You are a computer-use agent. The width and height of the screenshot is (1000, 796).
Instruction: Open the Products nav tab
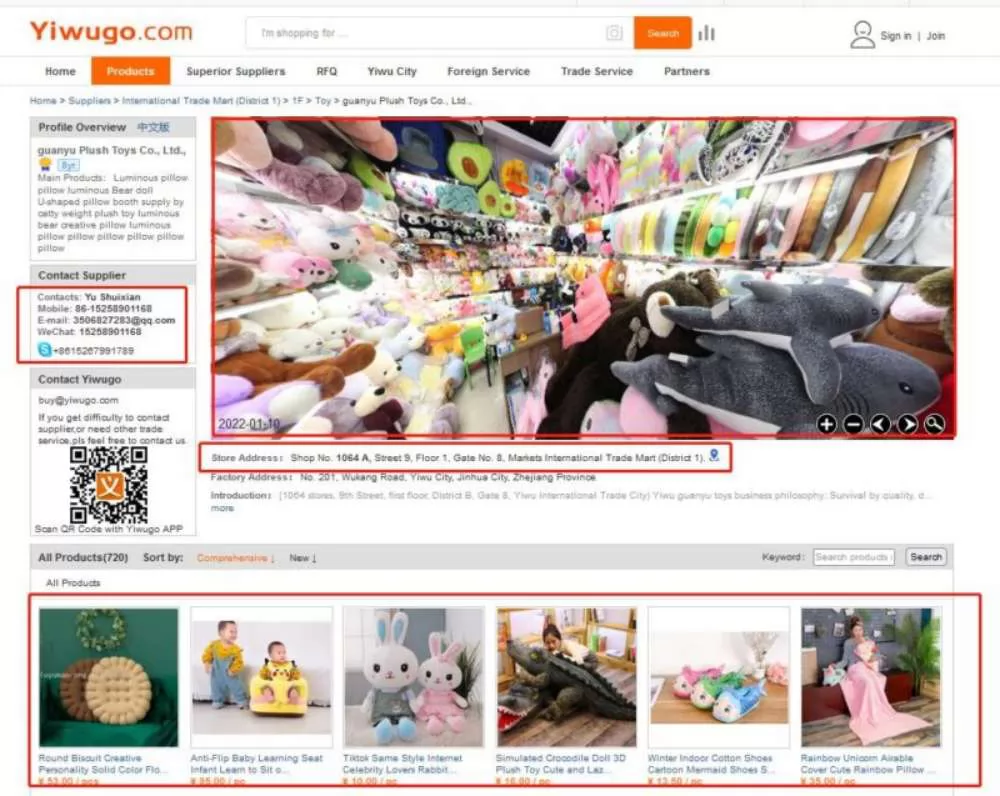tap(131, 71)
